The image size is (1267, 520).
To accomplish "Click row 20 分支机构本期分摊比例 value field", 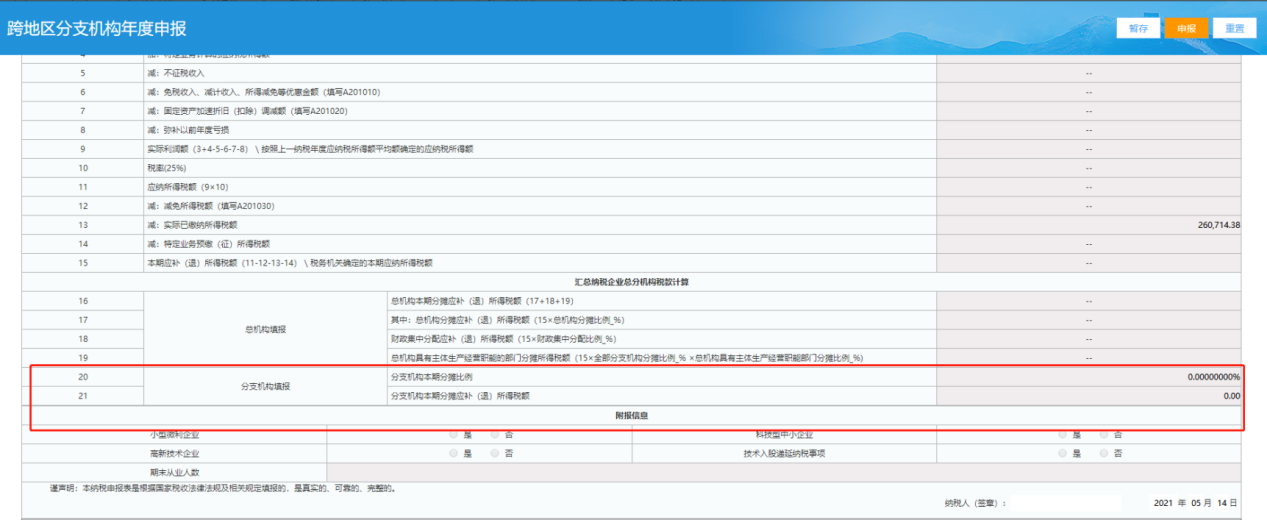I will pos(1088,377).
